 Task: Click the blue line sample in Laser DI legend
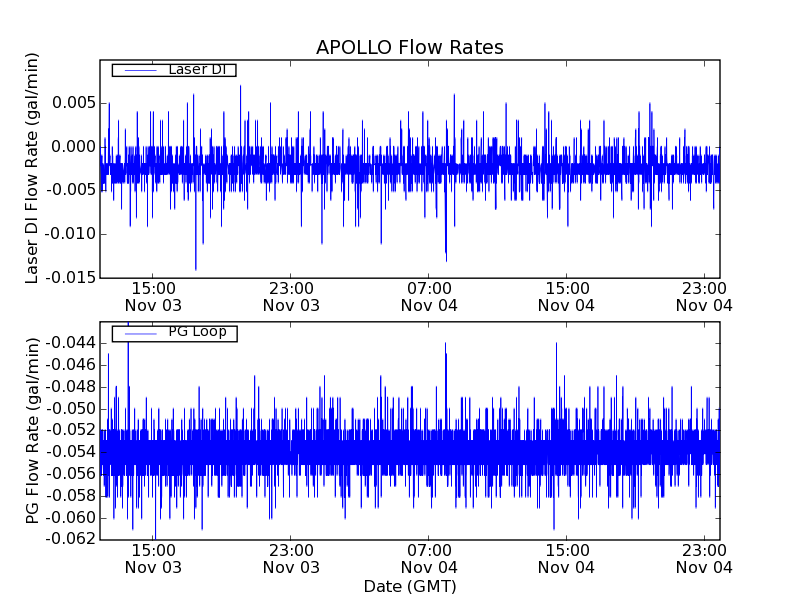pos(138,70)
